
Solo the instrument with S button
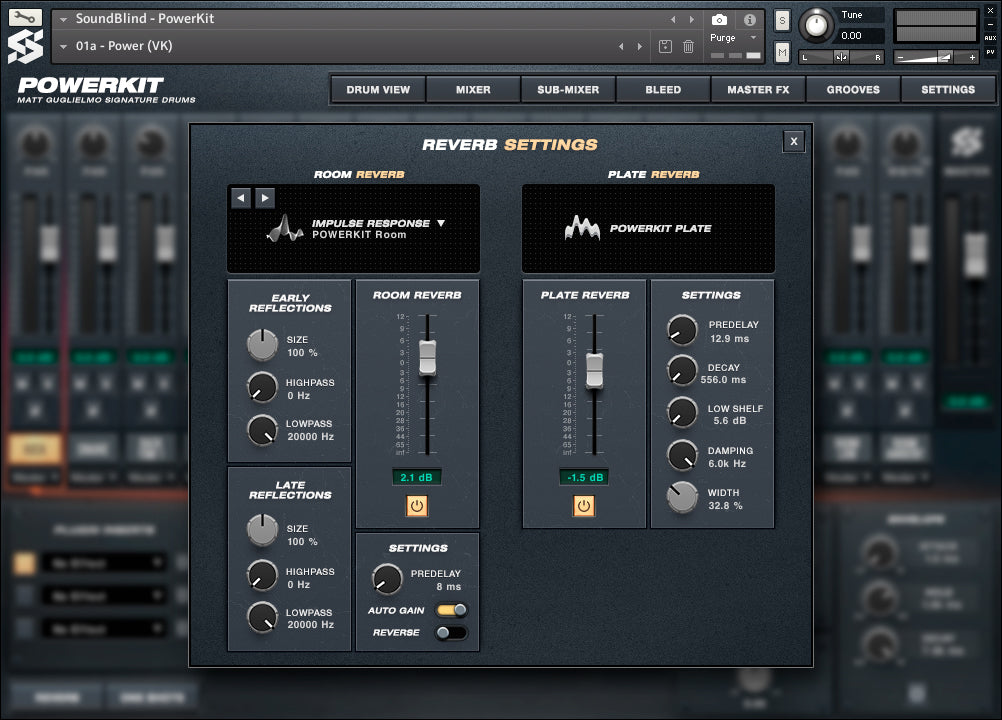click(x=782, y=20)
